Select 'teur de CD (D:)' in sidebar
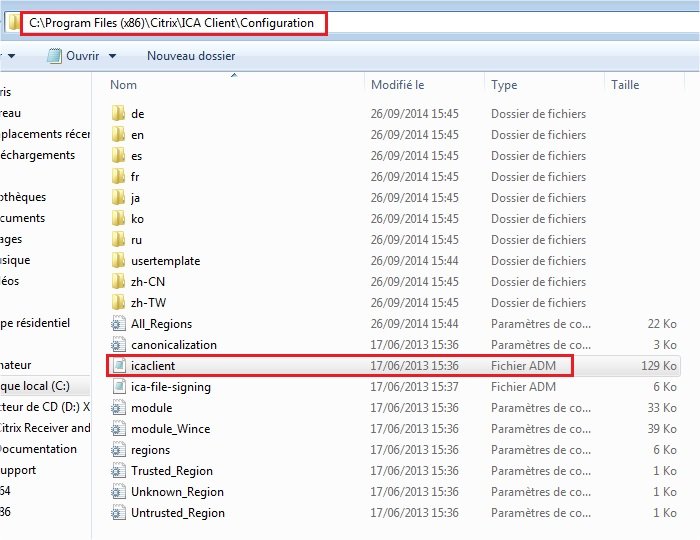Image resolution: width=700 pixels, height=540 pixels. coord(45,407)
